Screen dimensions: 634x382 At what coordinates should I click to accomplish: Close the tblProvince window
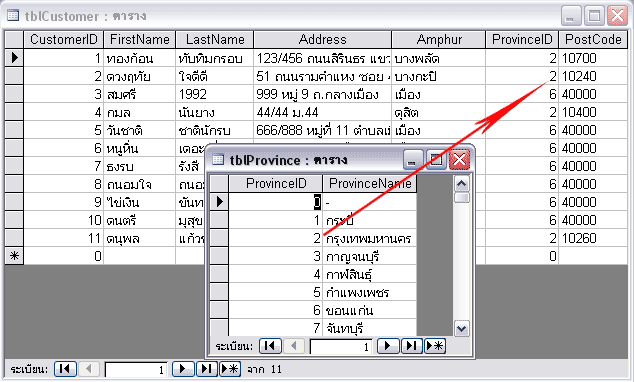pyautogui.click(x=459, y=159)
